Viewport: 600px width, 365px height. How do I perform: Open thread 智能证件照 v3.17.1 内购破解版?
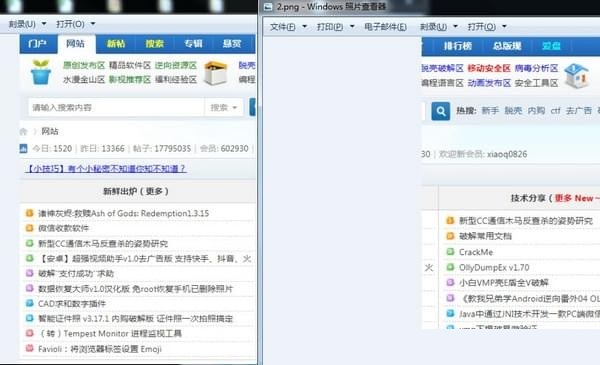tap(135, 318)
